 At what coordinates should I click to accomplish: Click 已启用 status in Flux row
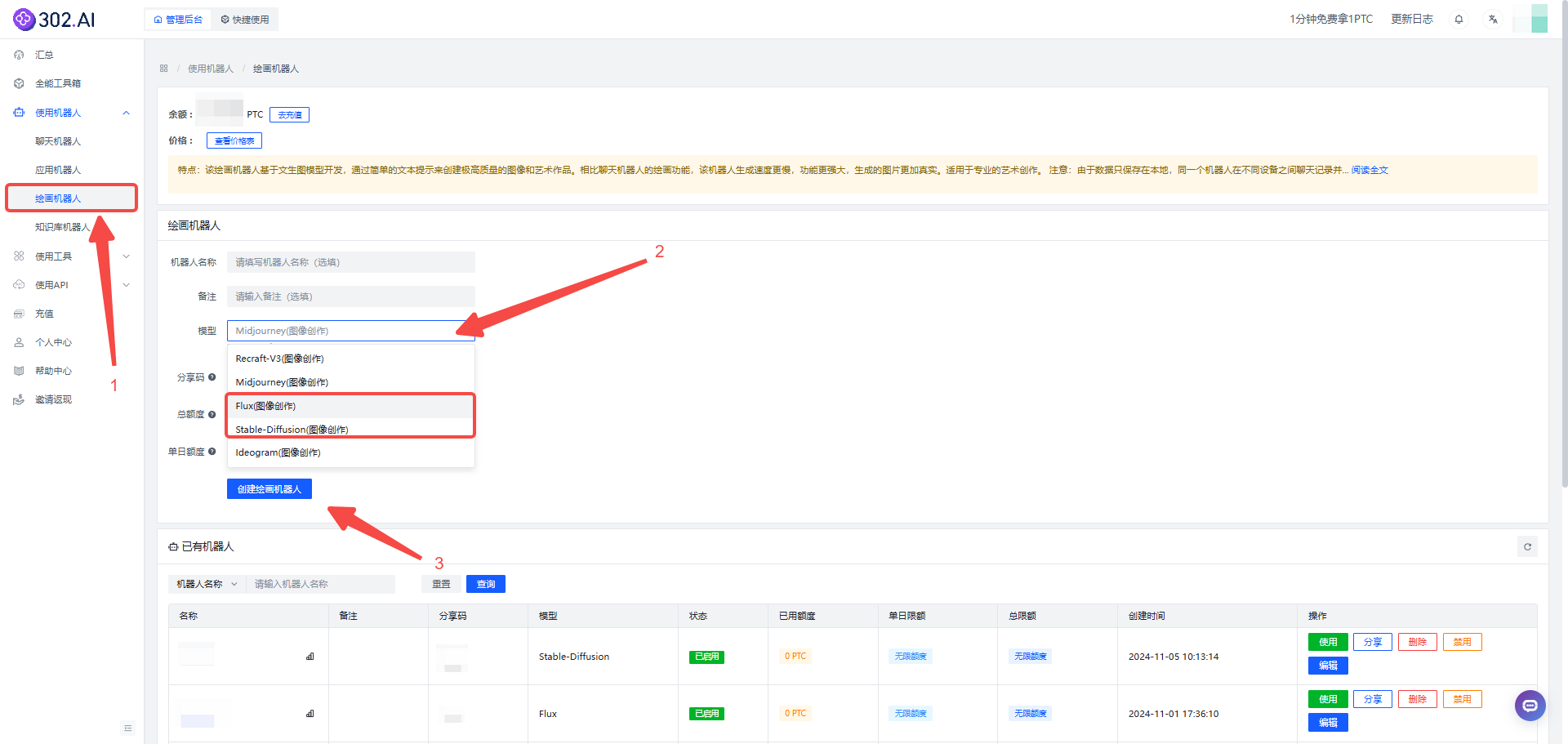click(706, 714)
